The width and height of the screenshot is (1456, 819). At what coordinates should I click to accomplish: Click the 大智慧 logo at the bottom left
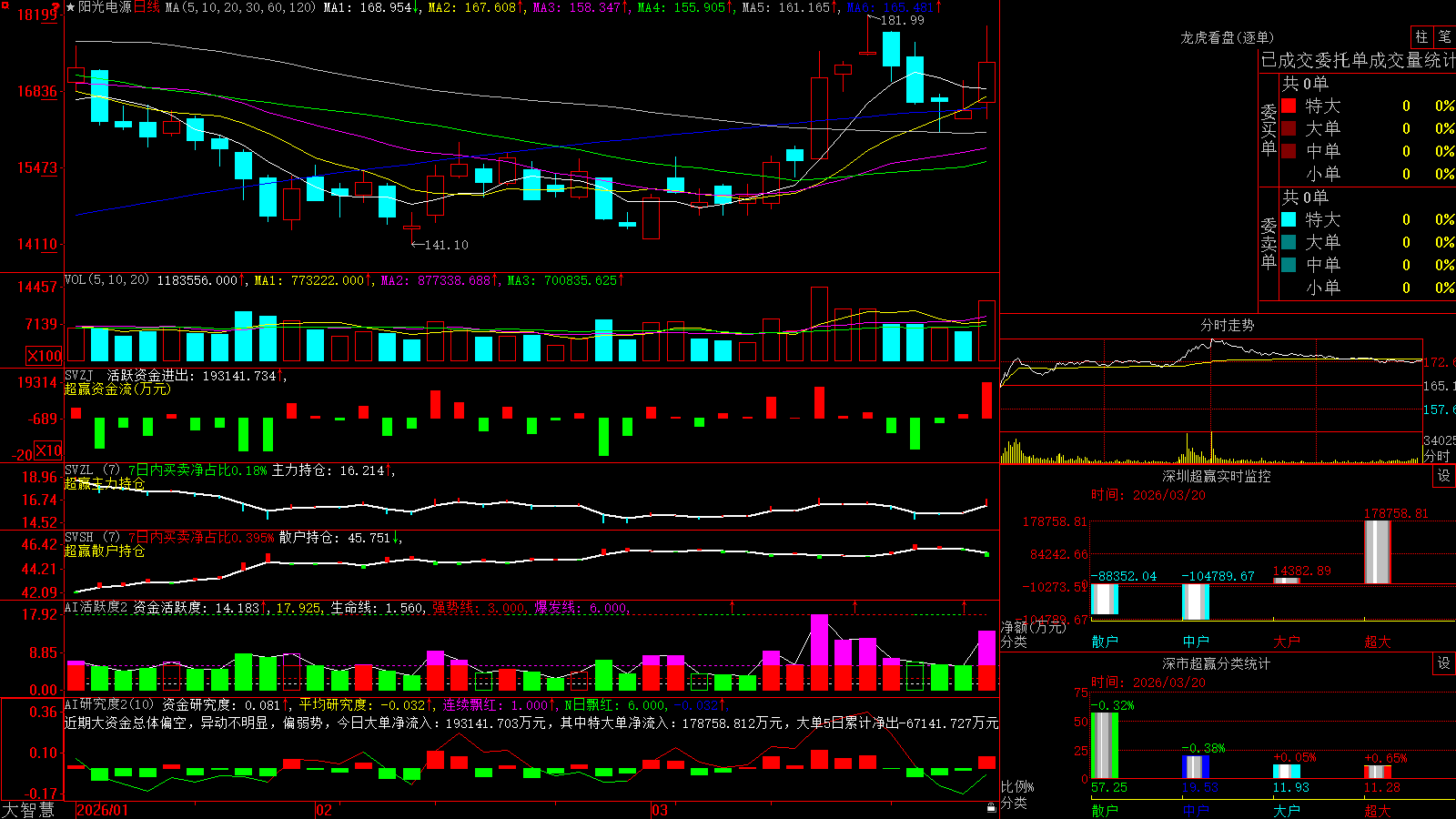tap(28, 809)
